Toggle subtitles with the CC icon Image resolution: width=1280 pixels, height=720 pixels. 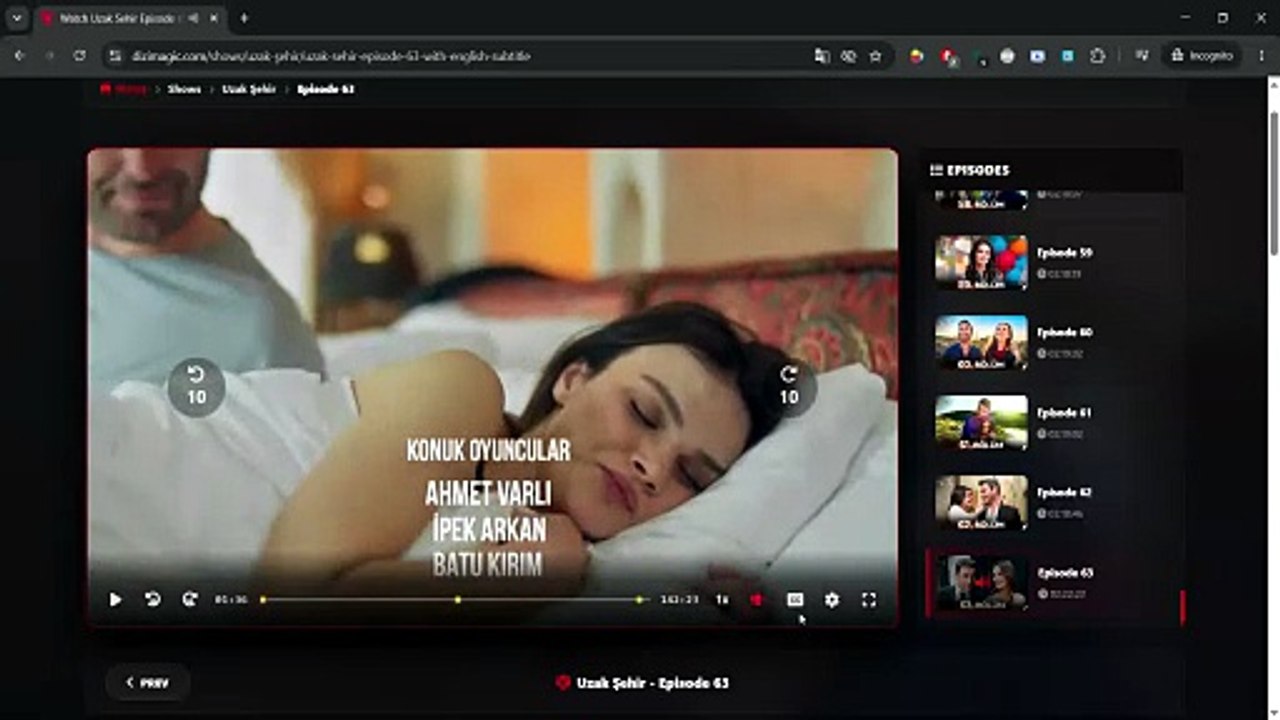coord(795,600)
